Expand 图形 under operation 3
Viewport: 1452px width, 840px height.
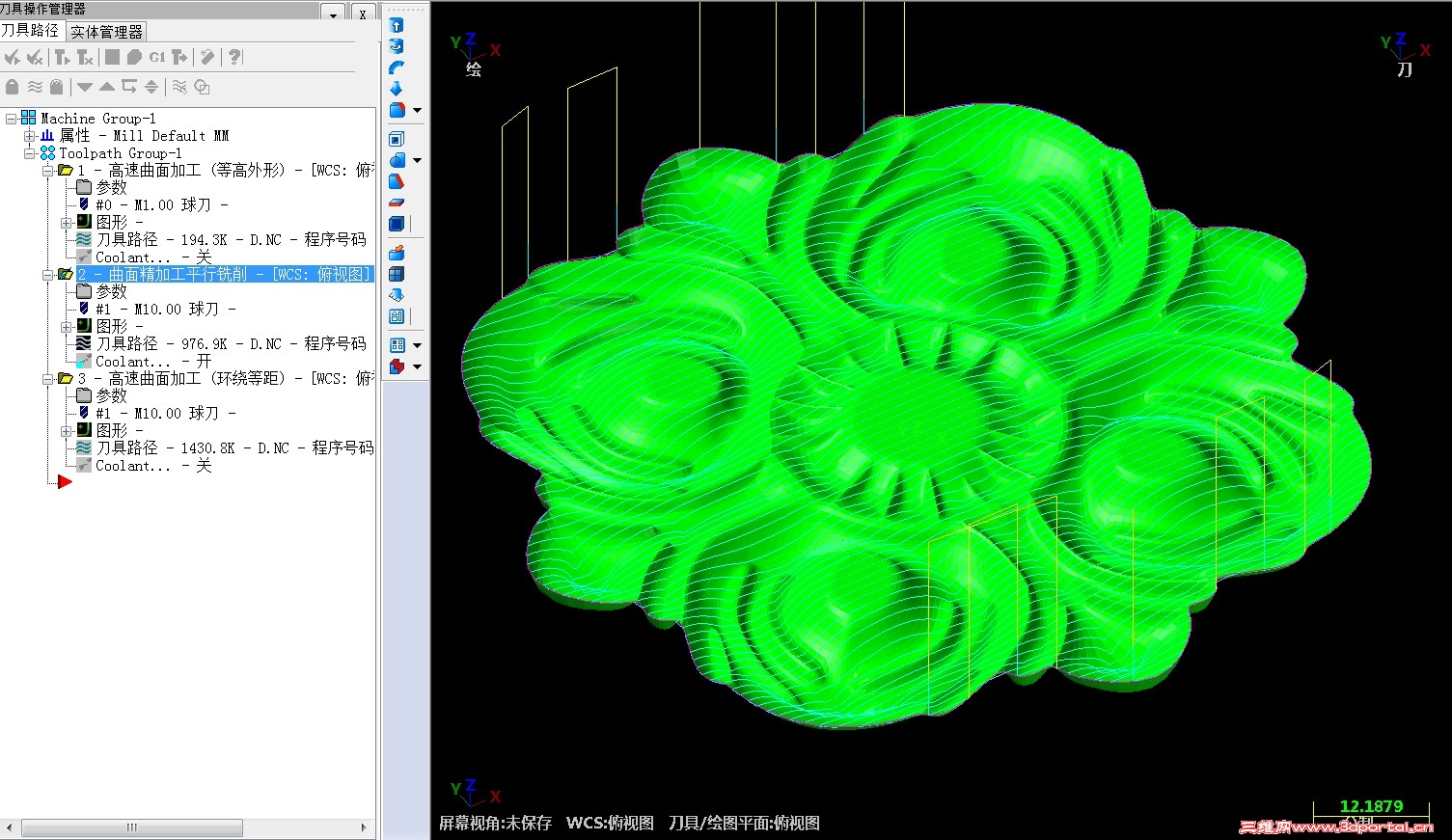coord(66,431)
